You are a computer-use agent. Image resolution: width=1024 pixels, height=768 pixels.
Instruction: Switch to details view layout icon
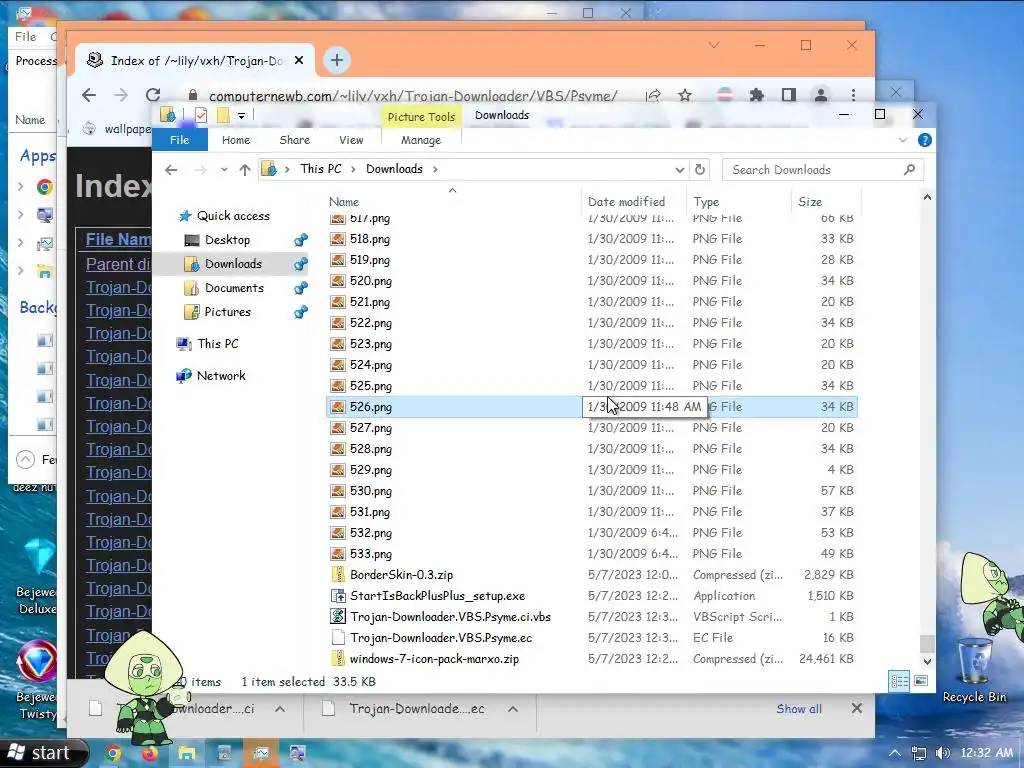[x=899, y=682]
